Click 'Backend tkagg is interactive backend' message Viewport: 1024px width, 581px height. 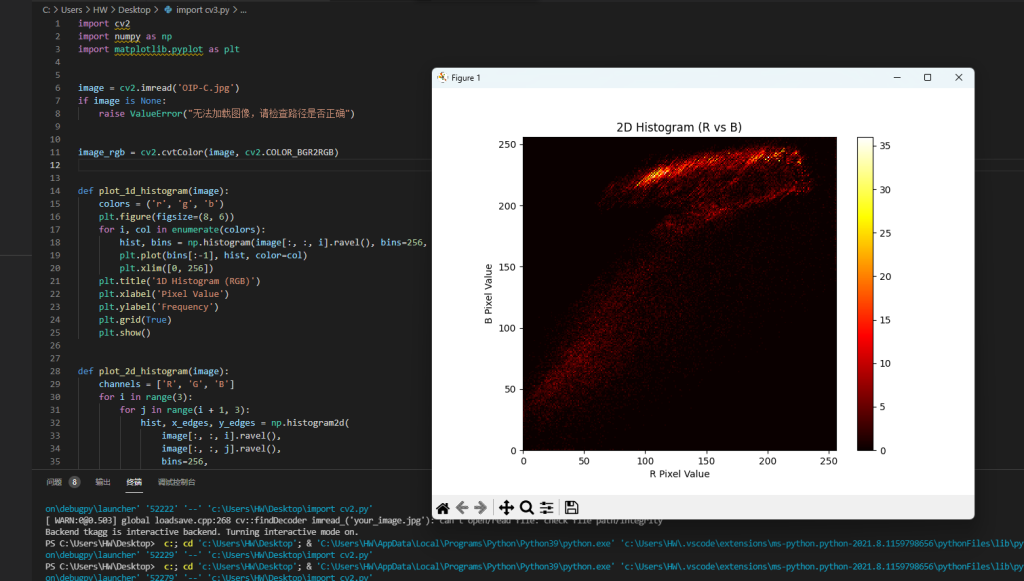coord(202,532)
